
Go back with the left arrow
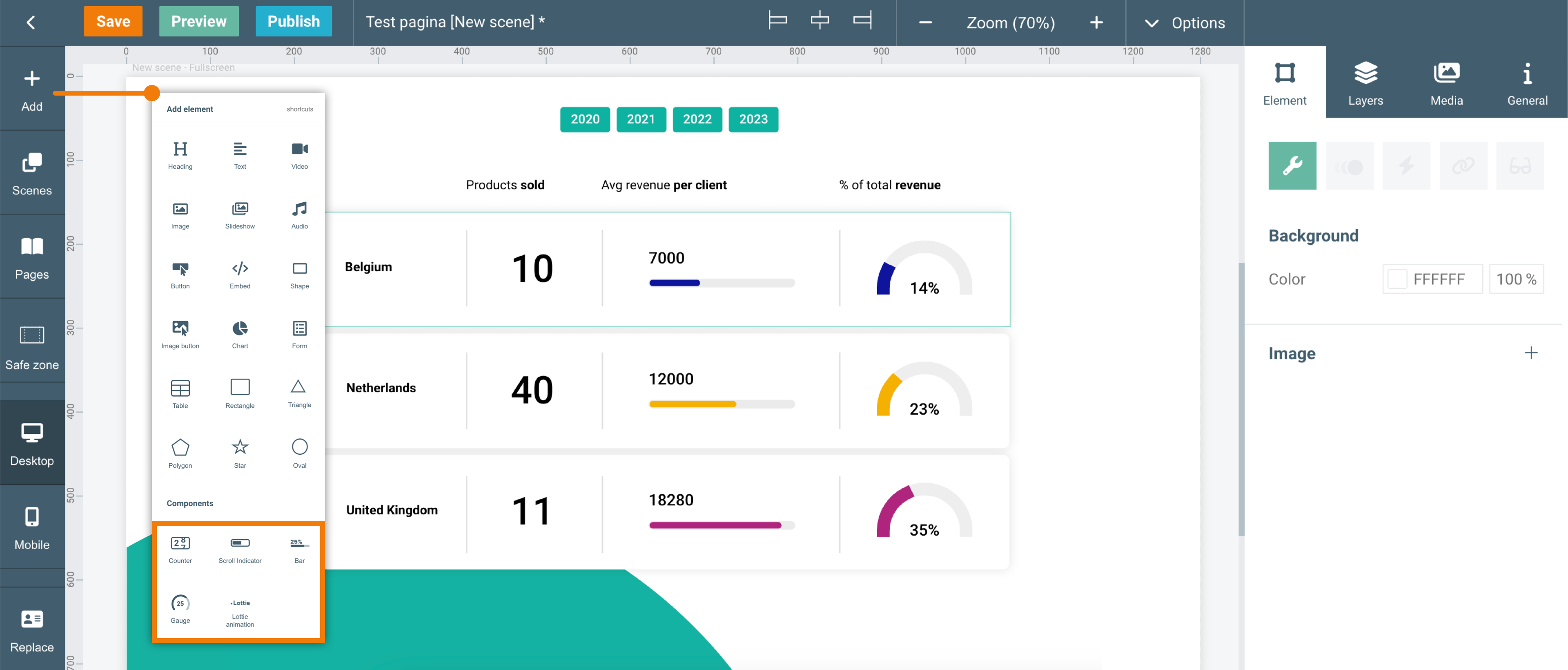click(x=31, y=22)
